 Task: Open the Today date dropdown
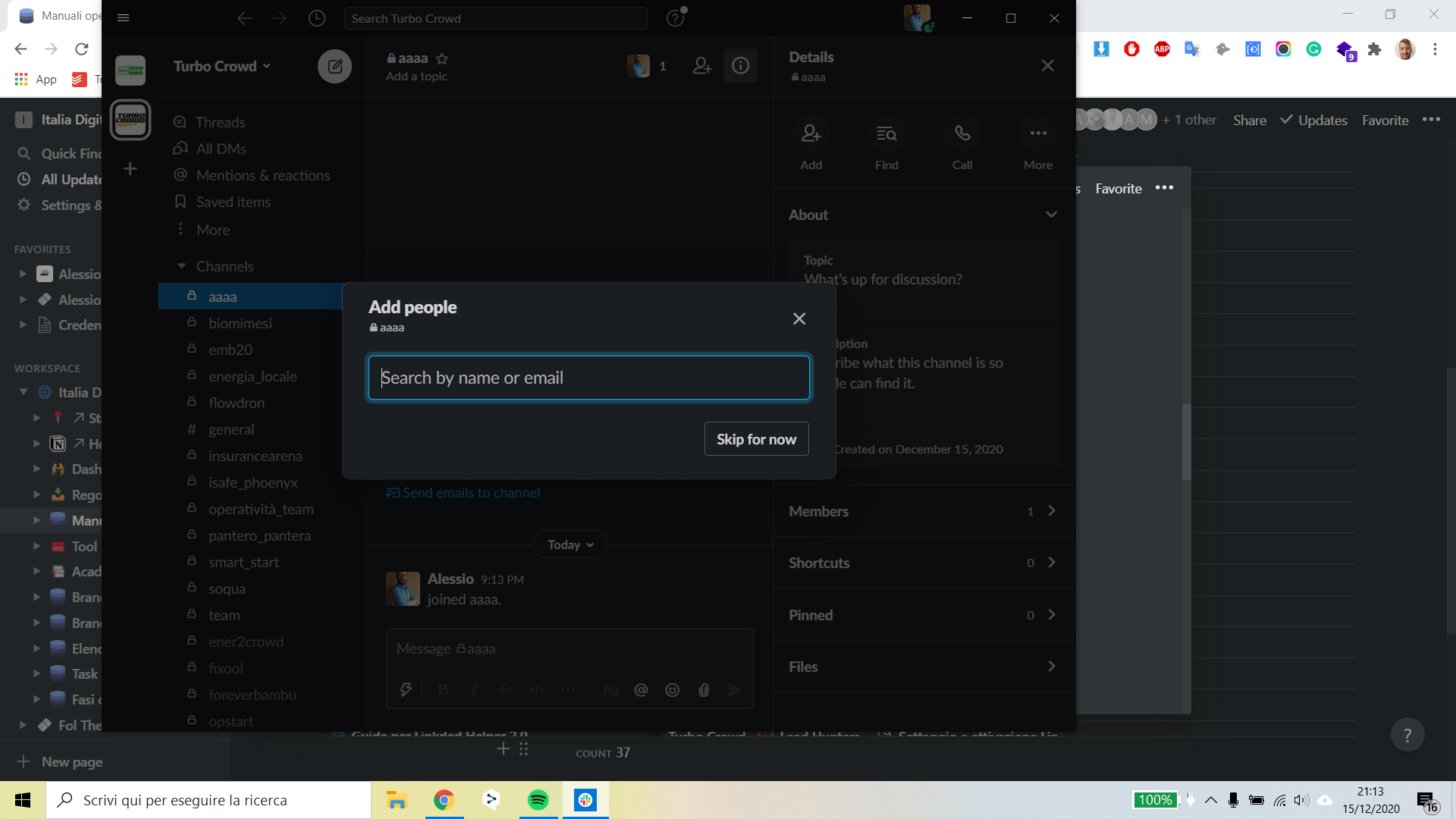(x=570, y=544)
